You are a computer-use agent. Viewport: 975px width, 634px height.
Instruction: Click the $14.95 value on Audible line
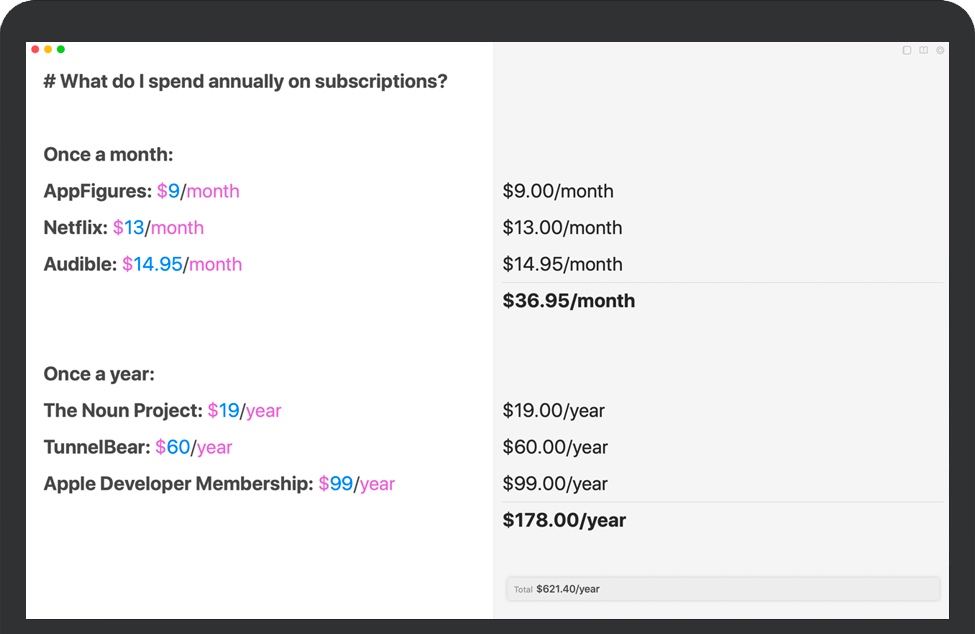pyautogui.click(x=152, y=264)
